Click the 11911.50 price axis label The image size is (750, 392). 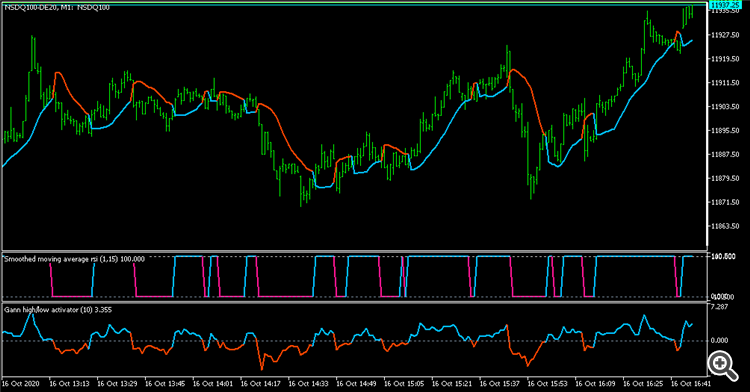point(725,83)
